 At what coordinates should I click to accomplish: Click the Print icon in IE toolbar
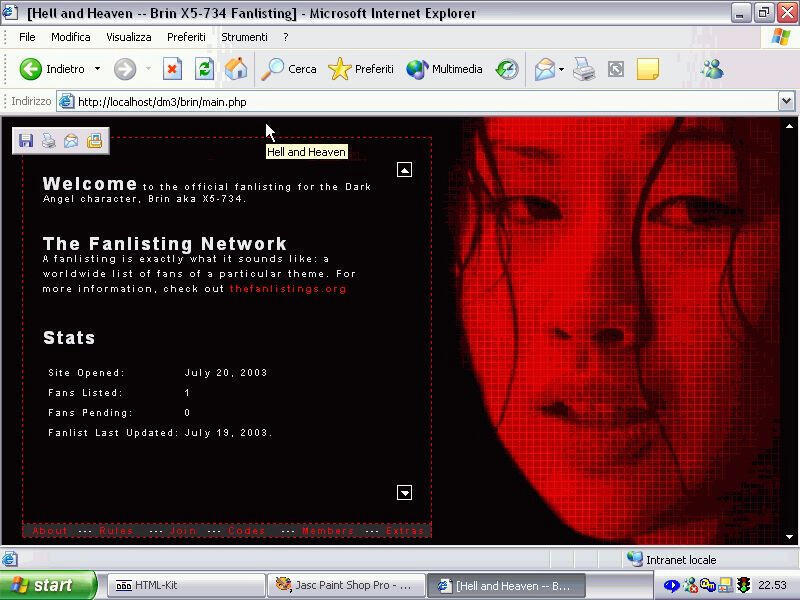point(585,69)
